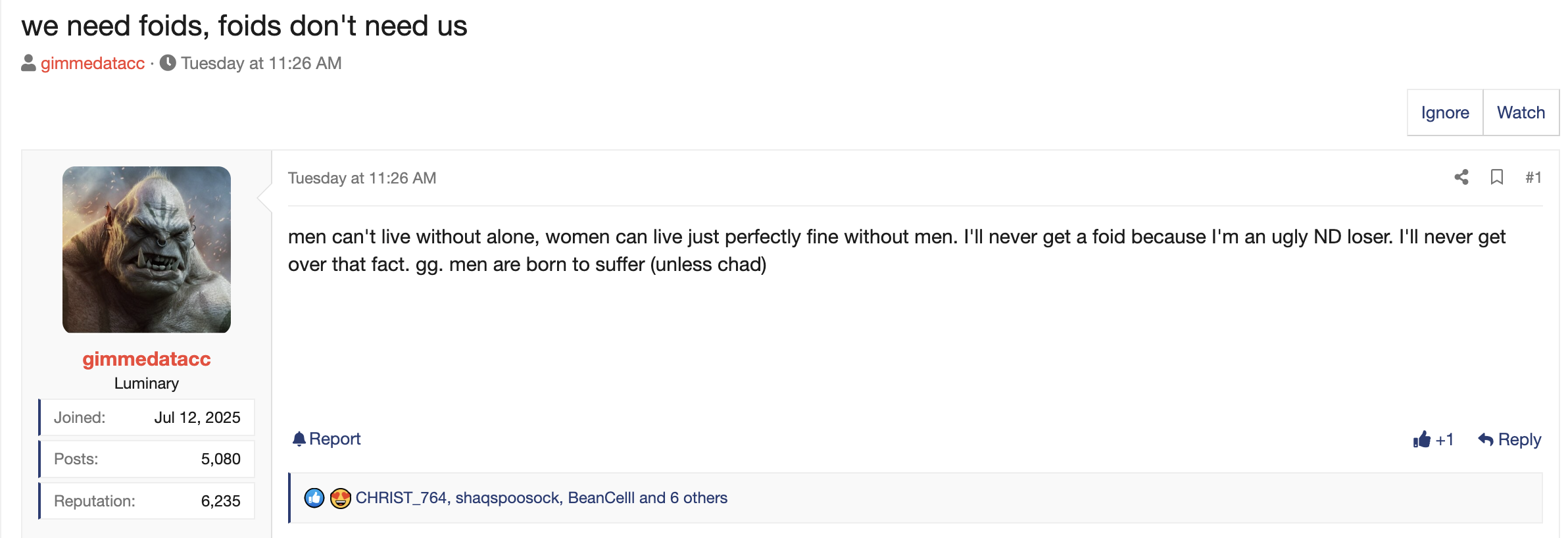Open shaqspoosock's profile from reactions

tap(506, 498)
